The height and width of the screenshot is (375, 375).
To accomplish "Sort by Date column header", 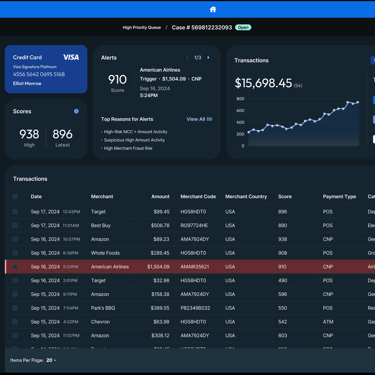I will point(36,197).
